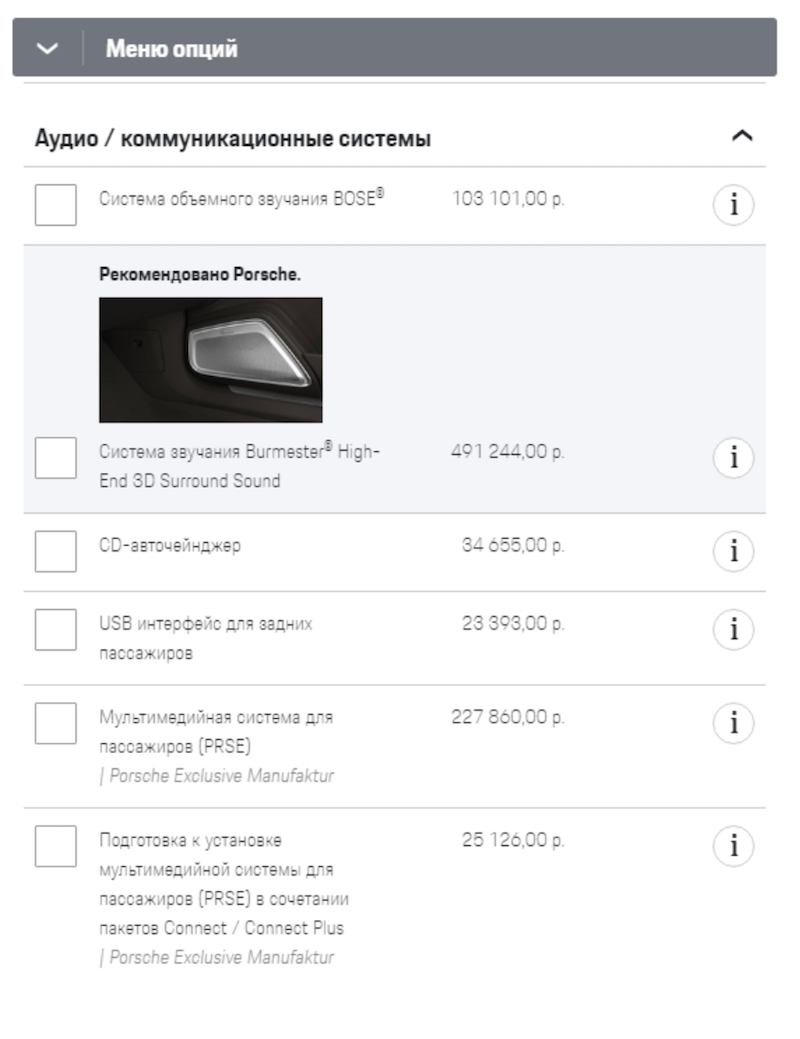
Task: Show info for 227 860,00 р. PRSE multimedia system
Action: 733,722
